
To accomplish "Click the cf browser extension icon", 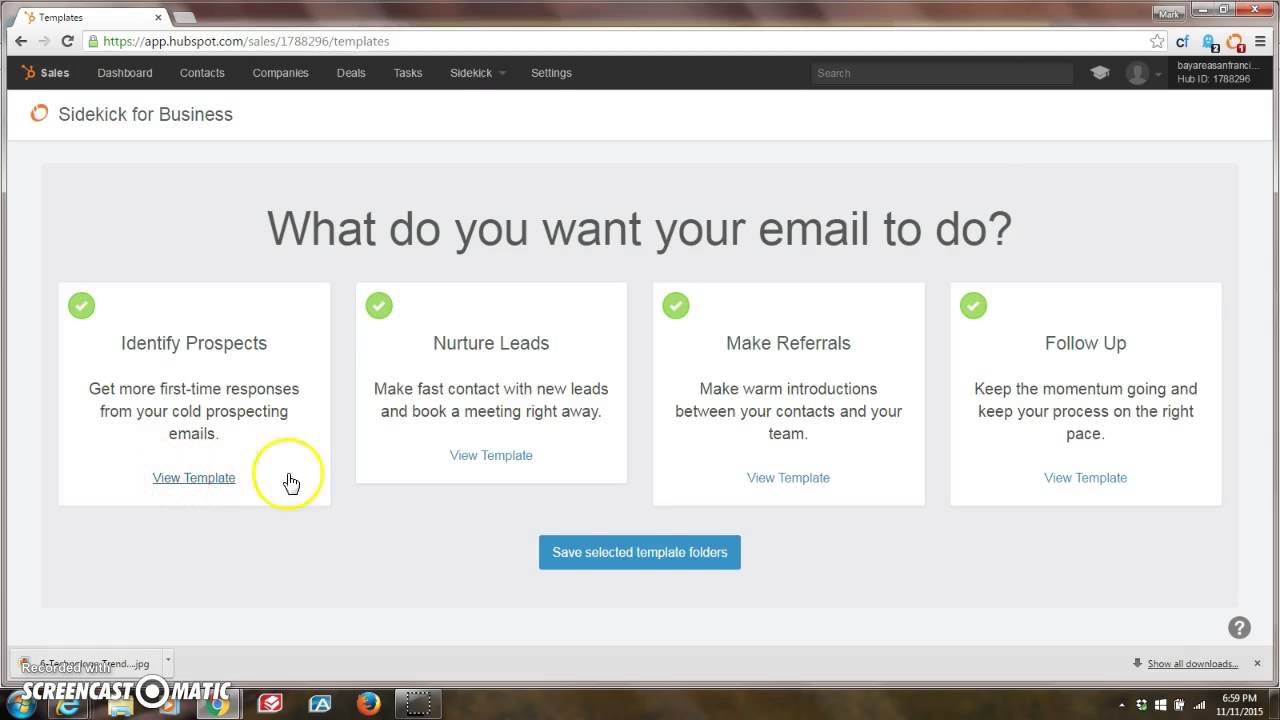I will coord(1183,42).
